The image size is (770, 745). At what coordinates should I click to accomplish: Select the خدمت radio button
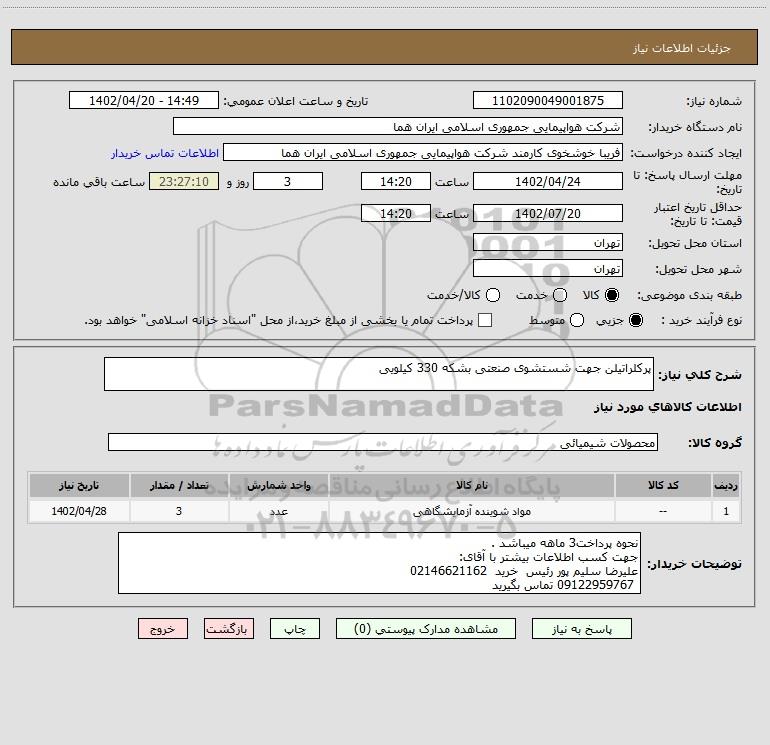(560, 295)
